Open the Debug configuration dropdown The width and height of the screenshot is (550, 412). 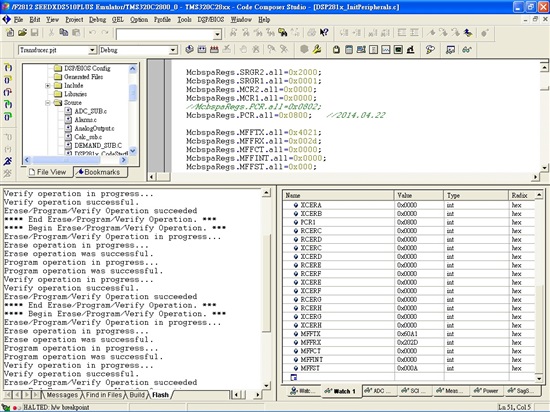[173, 50]
